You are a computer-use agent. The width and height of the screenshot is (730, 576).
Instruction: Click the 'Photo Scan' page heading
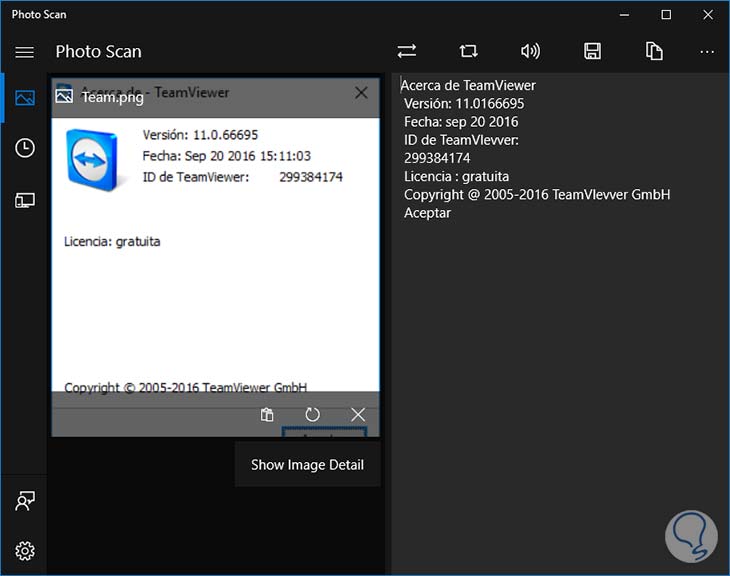(x=98, y=52)
